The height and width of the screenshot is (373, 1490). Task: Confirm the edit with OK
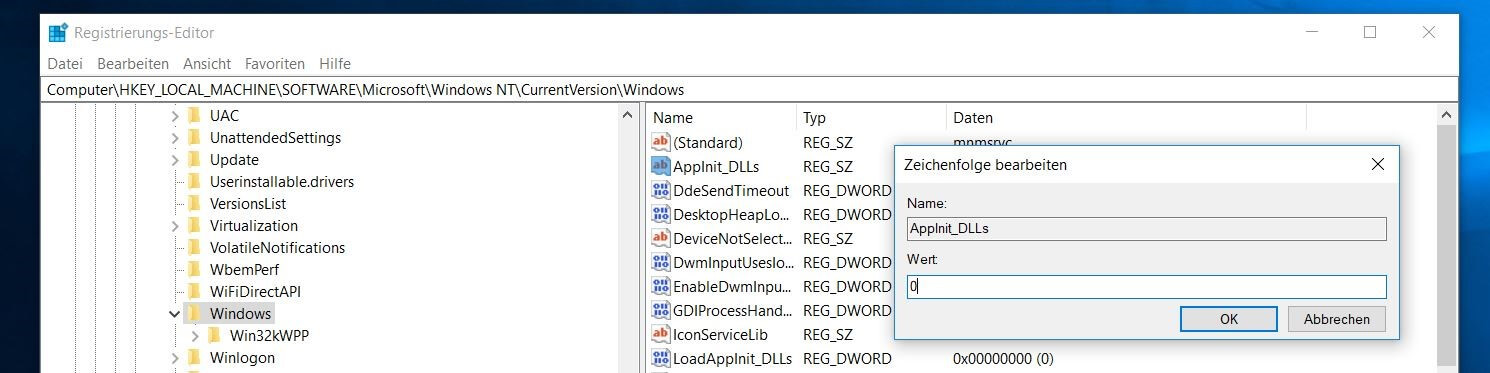(x=1229, y=319)
